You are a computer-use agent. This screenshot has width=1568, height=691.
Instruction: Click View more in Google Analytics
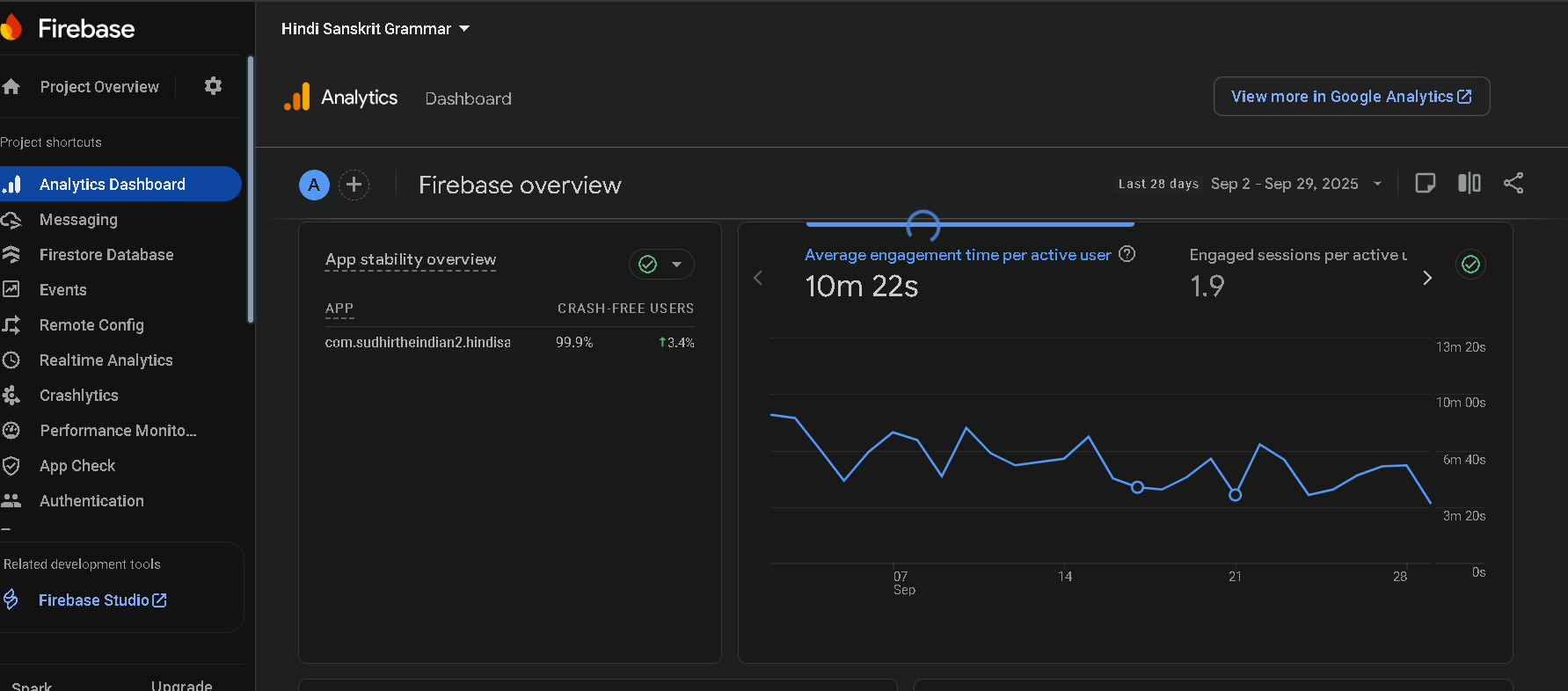1351,97
